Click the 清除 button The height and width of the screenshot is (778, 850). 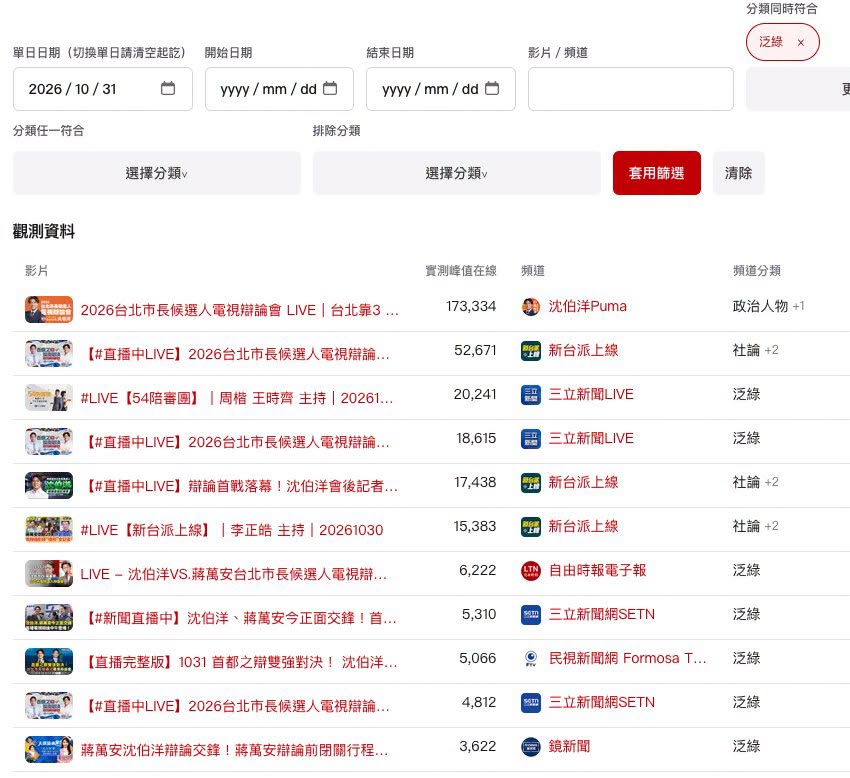click(738, 173)
